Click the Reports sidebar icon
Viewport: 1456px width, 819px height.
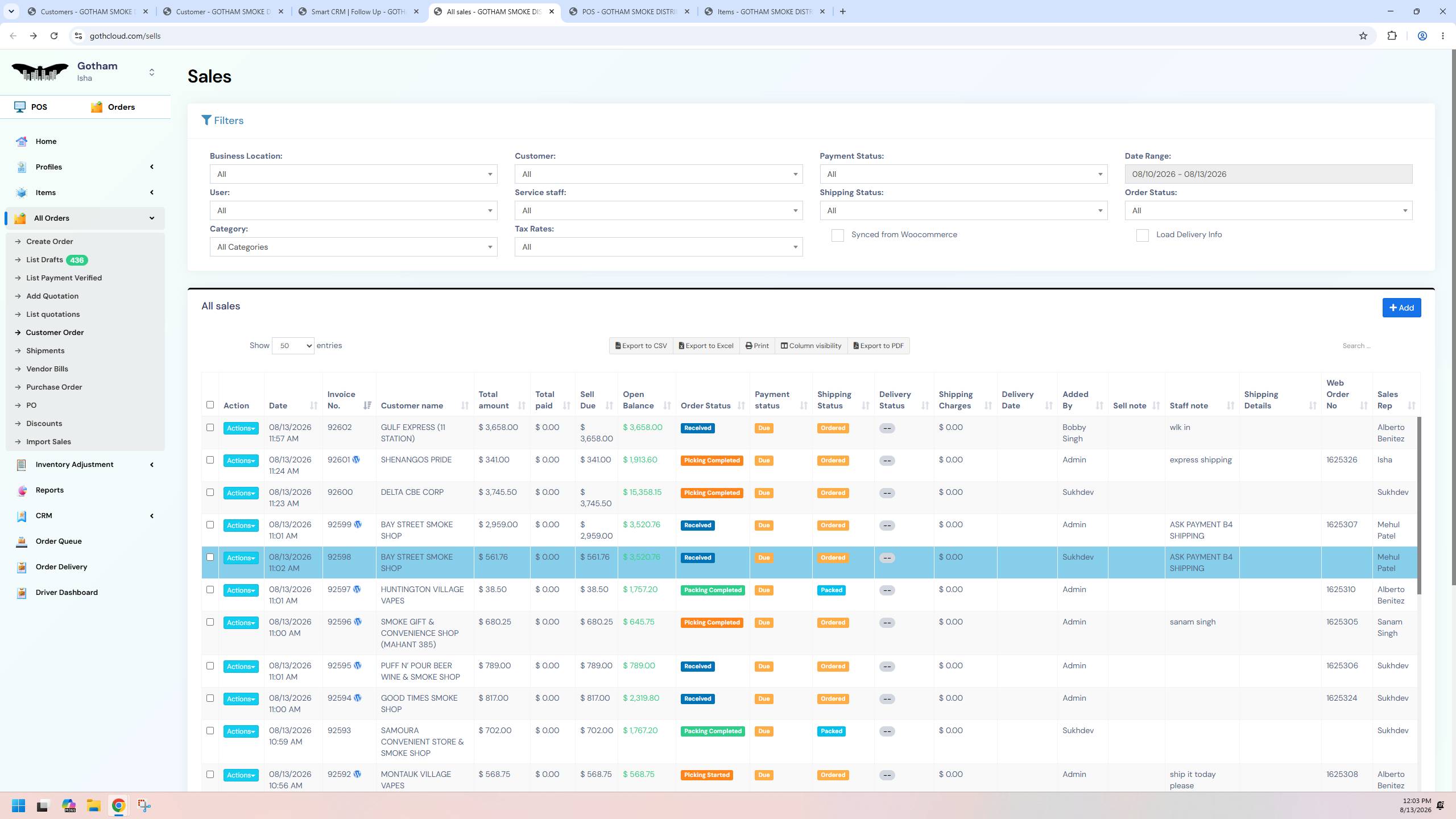(22, 490)
